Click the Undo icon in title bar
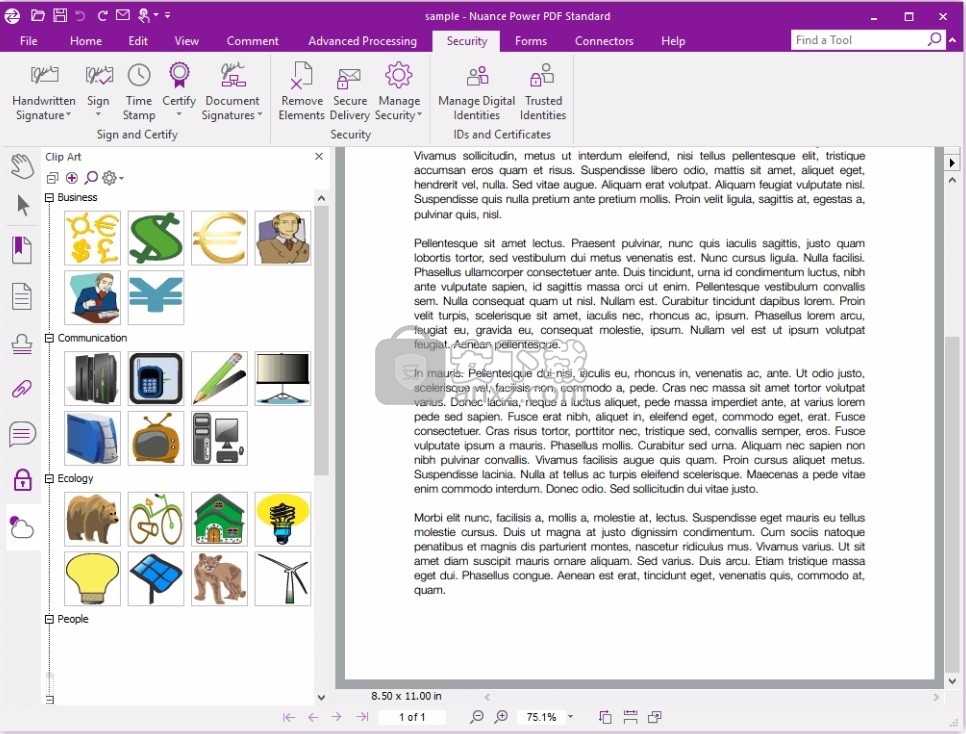The height and width of the screenshot is (734, 966). [80, 15]
